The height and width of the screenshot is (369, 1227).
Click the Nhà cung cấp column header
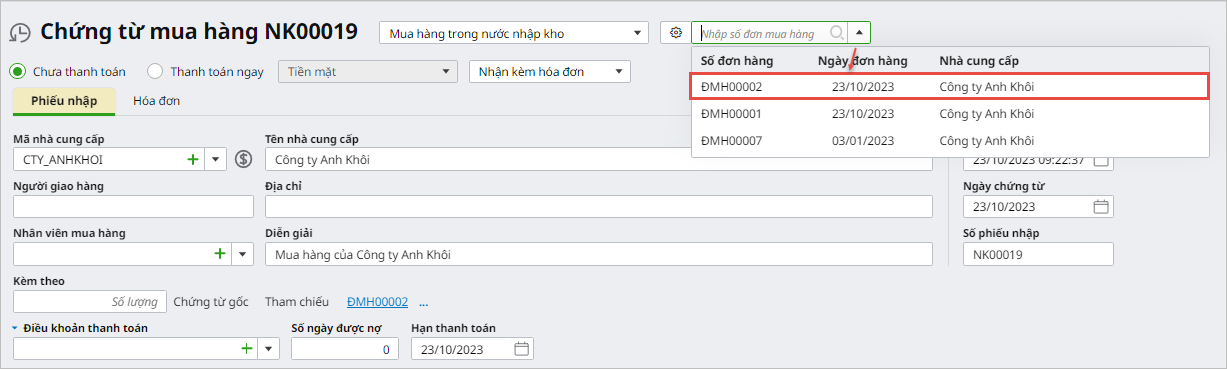click(x=979, y=61)
